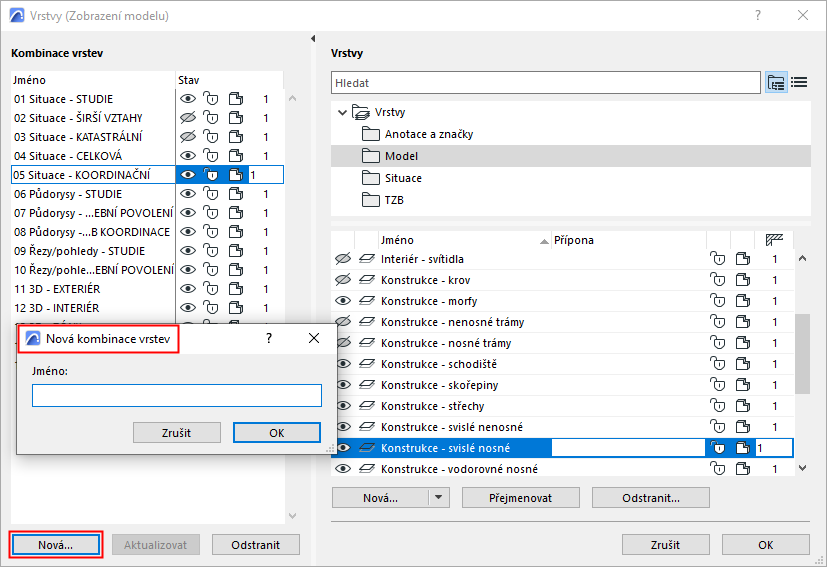
Task: Show the Interiér - svítidla layer
Action: pyautogui.click(x=343, y=259)
